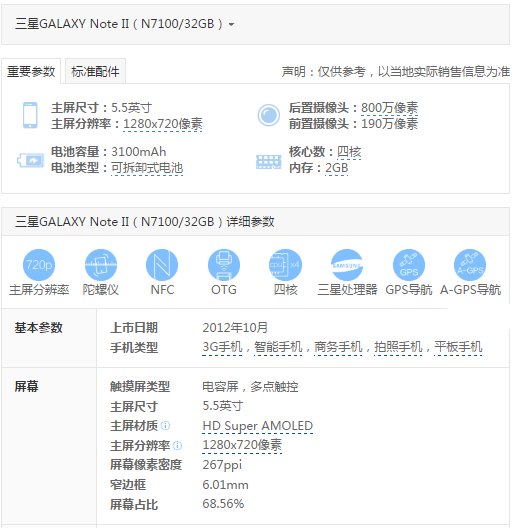Image resolution: width=512 pixels, height=528 pixels.
Task: Click the NFC feature icon
Action: tap(162, 265)
